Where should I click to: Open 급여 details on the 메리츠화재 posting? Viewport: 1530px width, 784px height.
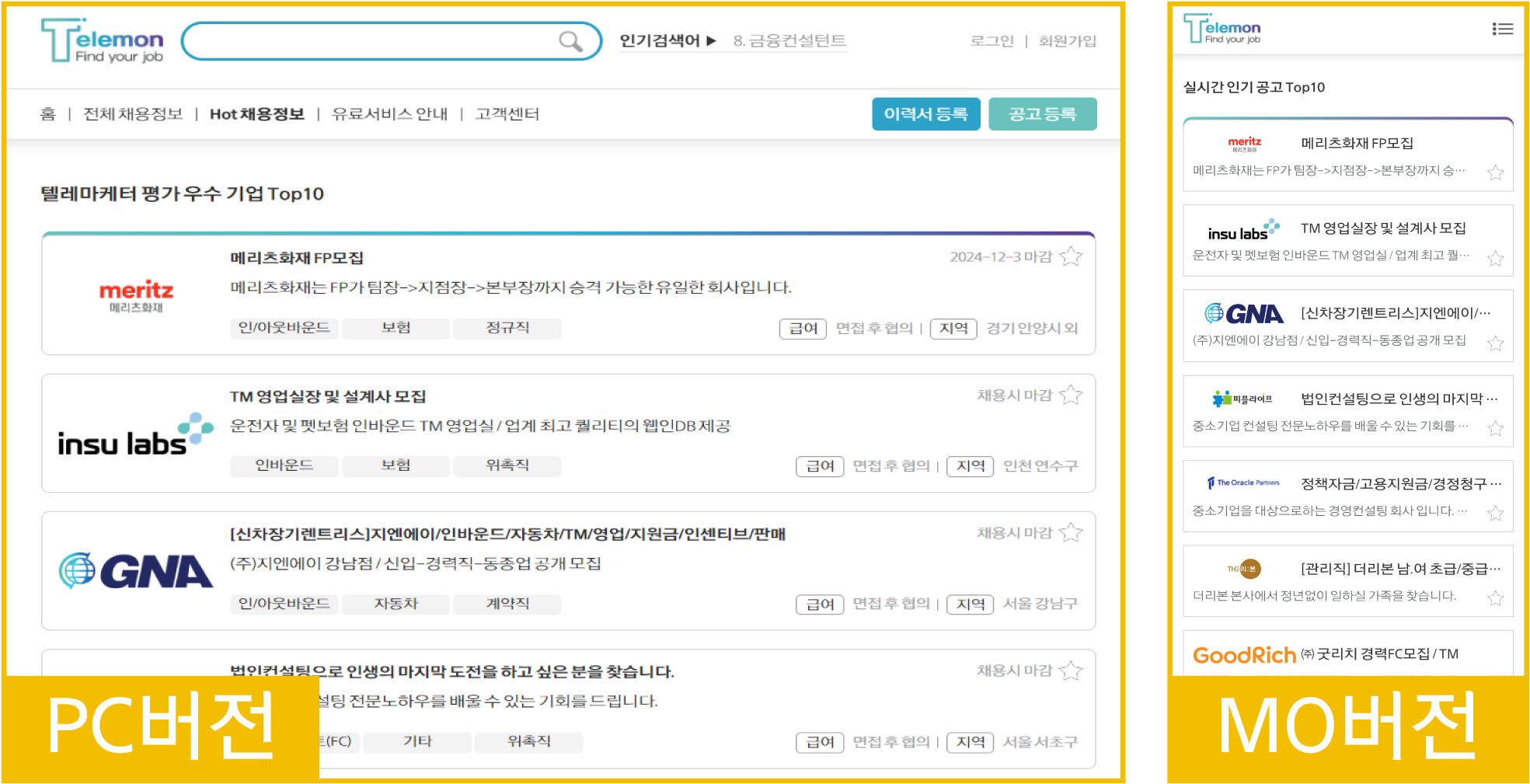pyautogui.click(x=803, y=328)
